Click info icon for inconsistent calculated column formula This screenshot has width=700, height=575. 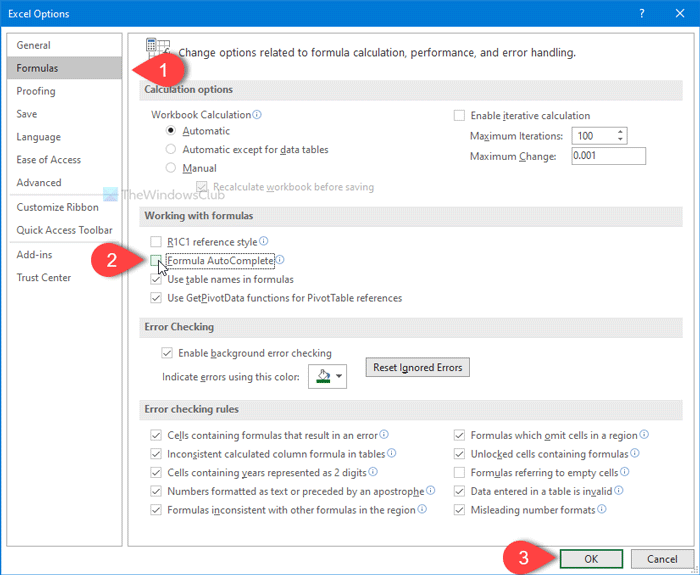pos(392,453)
